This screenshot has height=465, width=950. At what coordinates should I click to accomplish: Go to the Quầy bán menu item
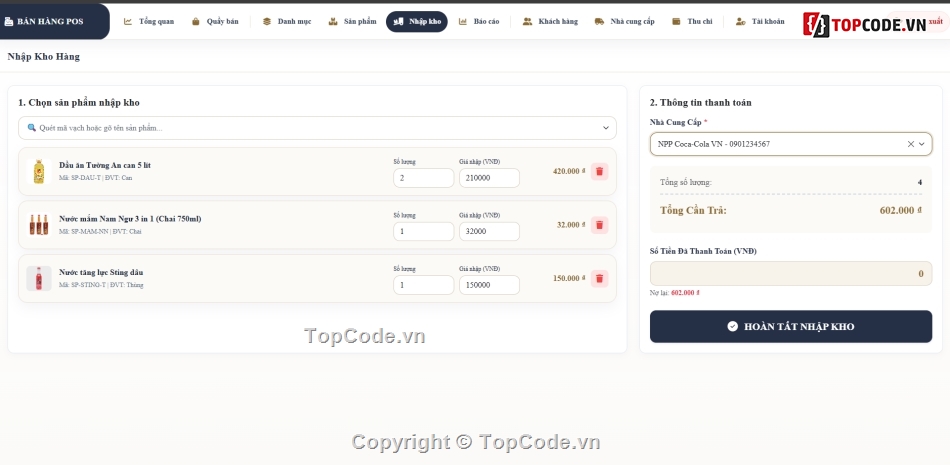click(215, 21)
